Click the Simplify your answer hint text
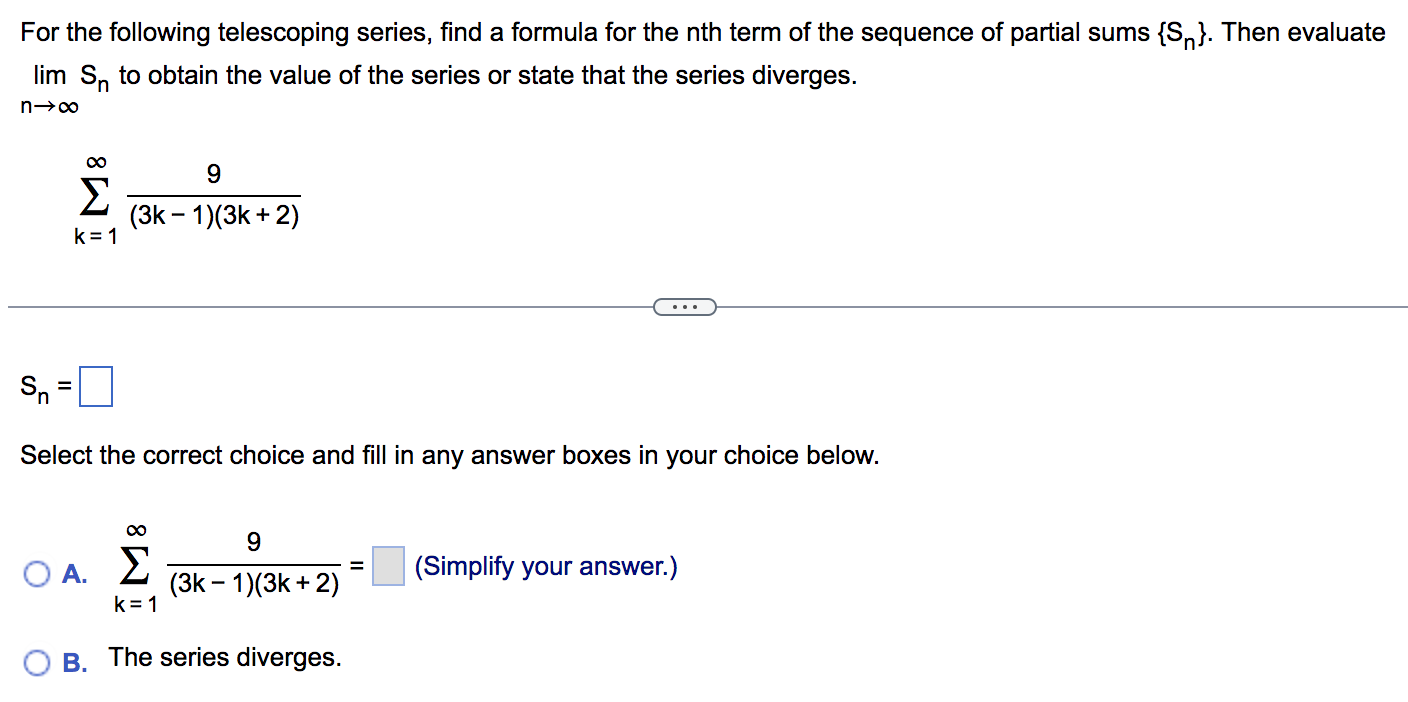 point(543,567)
